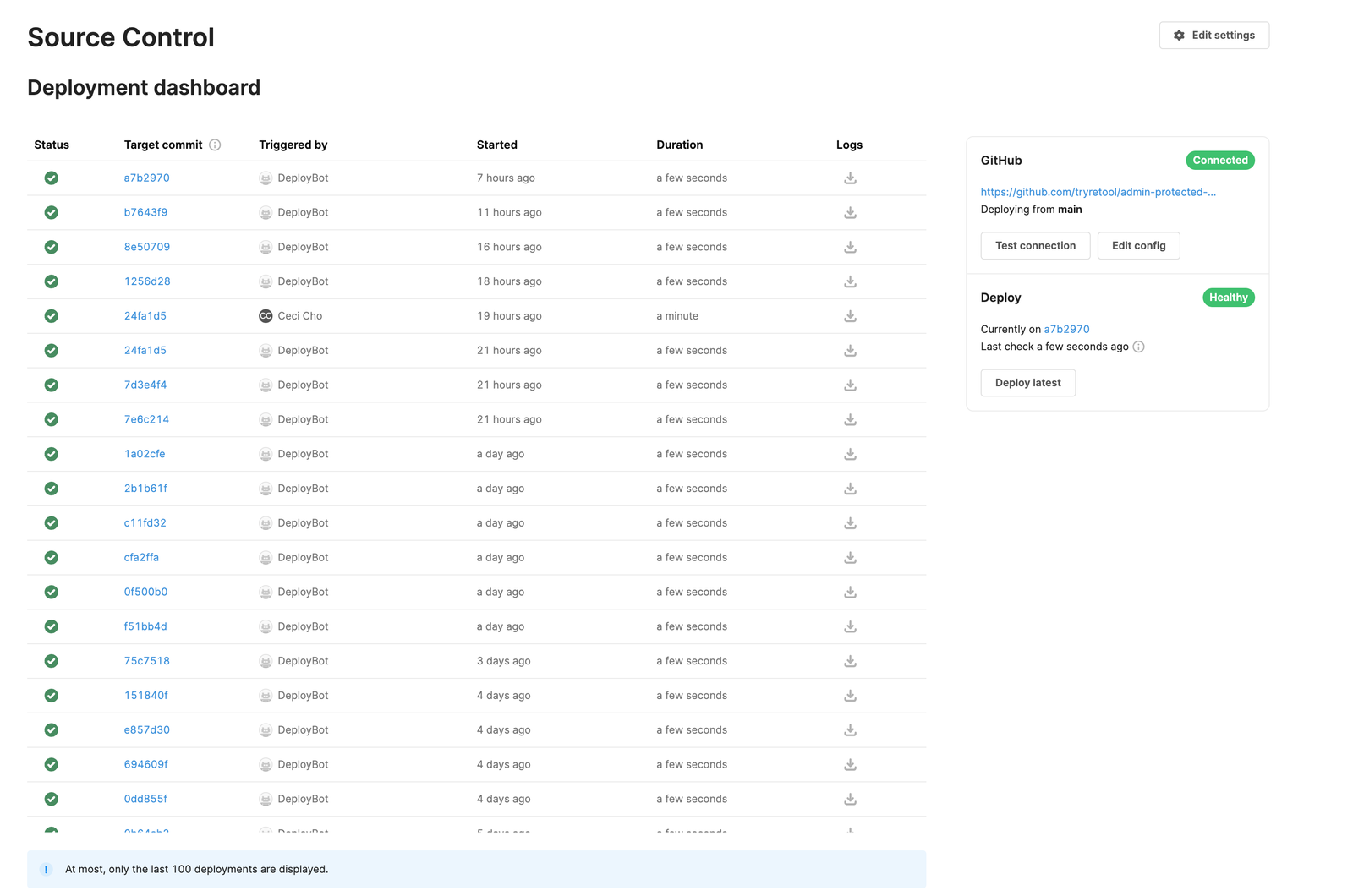This screenshot has width=1353, height=896.
Task: Open commit 8e50709 link
Action: tap(146, 247)
